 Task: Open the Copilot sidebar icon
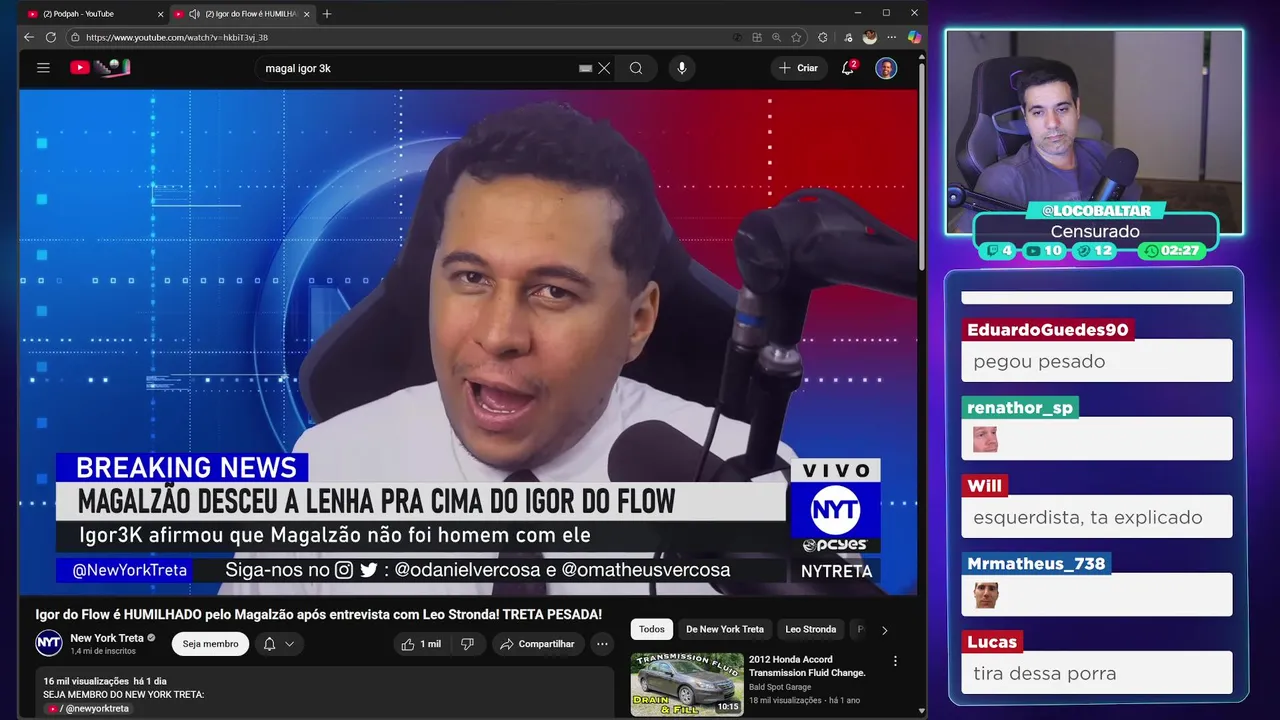point(914,37)
